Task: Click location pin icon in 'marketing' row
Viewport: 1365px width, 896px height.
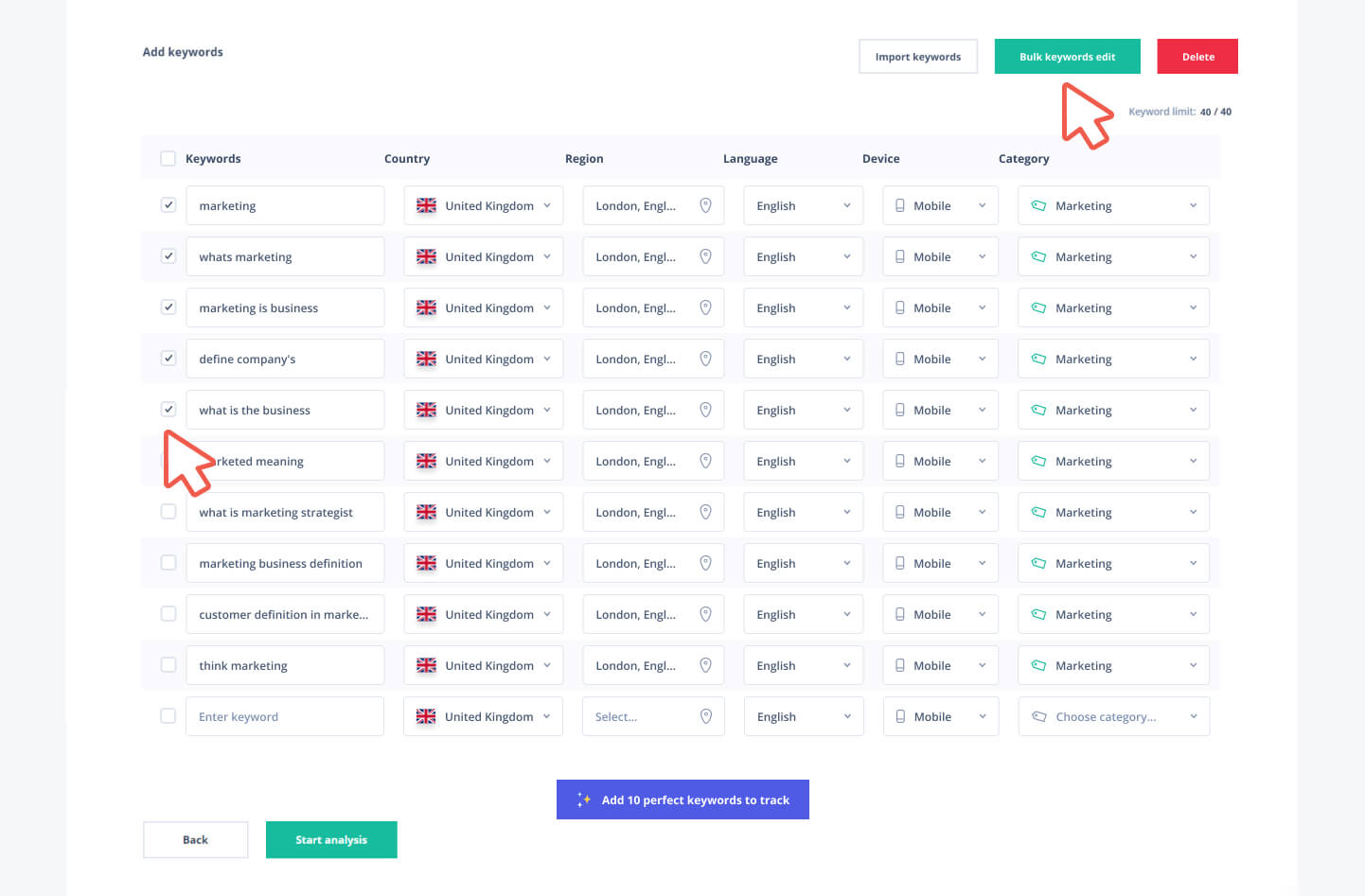Action: [705, 205]
